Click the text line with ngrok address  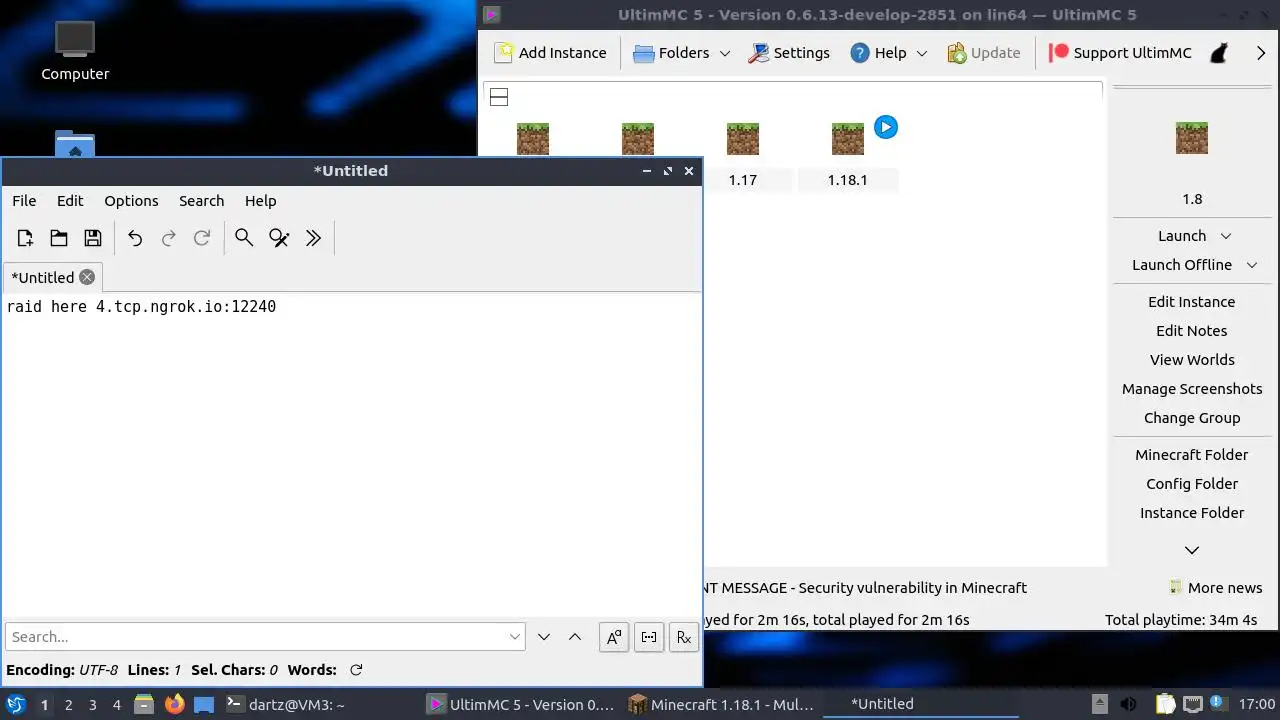141,307
